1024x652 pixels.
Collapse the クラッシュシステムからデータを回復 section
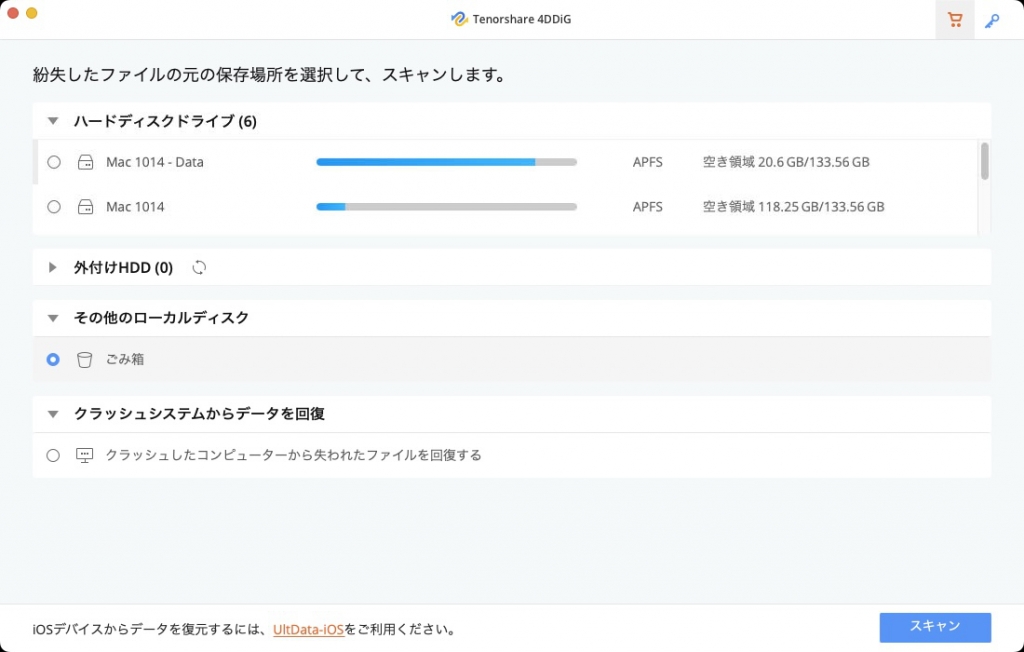click(53, 413)
